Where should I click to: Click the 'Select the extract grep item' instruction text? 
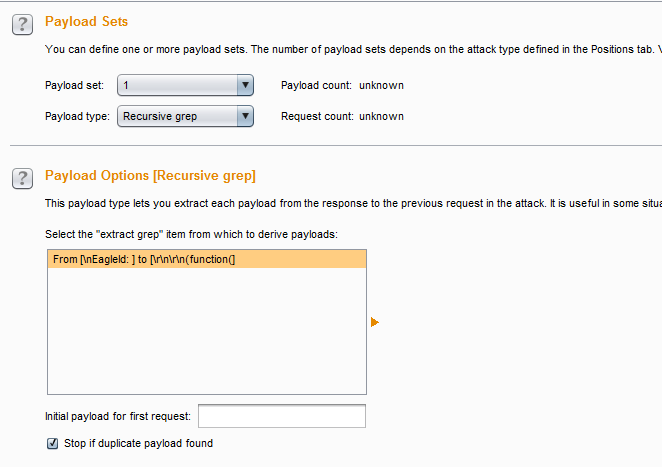(x=192, y=234)
